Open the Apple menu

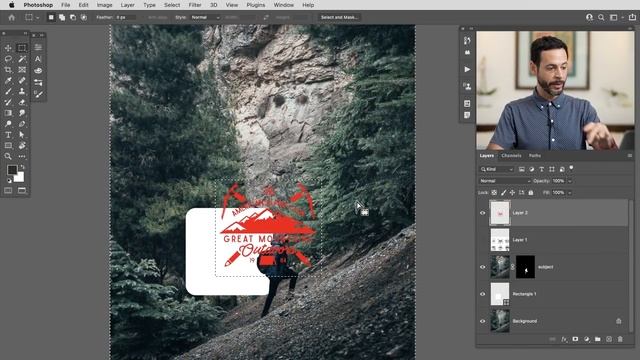[11, 5]
